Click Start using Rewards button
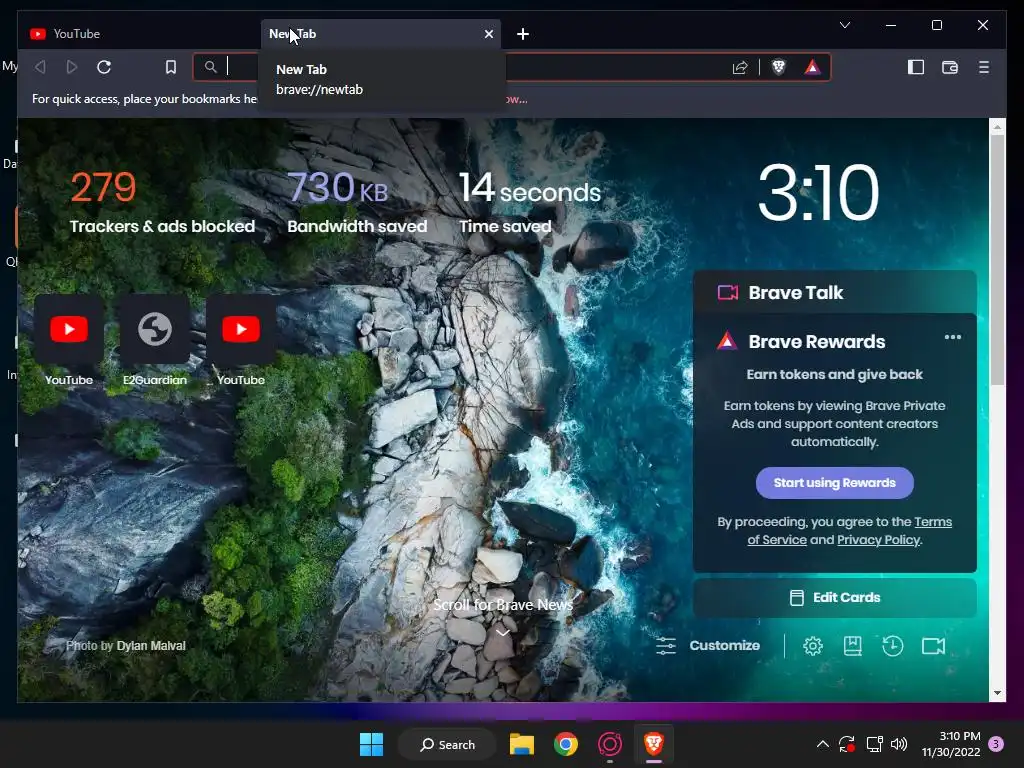Viewport: 1024px width, 768px height. pyautogui.click(x=835, y=483)
